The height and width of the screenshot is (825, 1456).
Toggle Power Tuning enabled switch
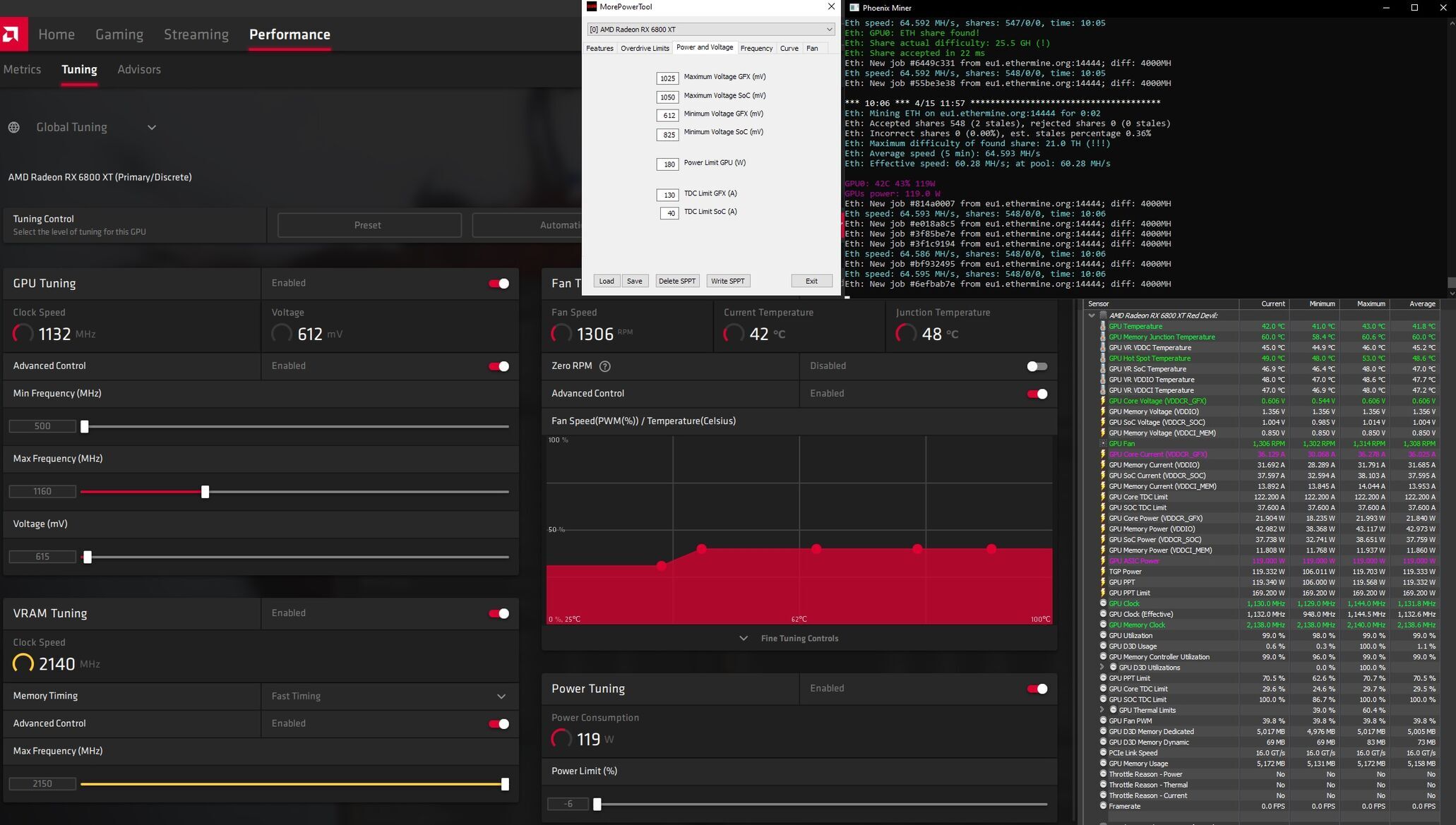pos(1037,689)
